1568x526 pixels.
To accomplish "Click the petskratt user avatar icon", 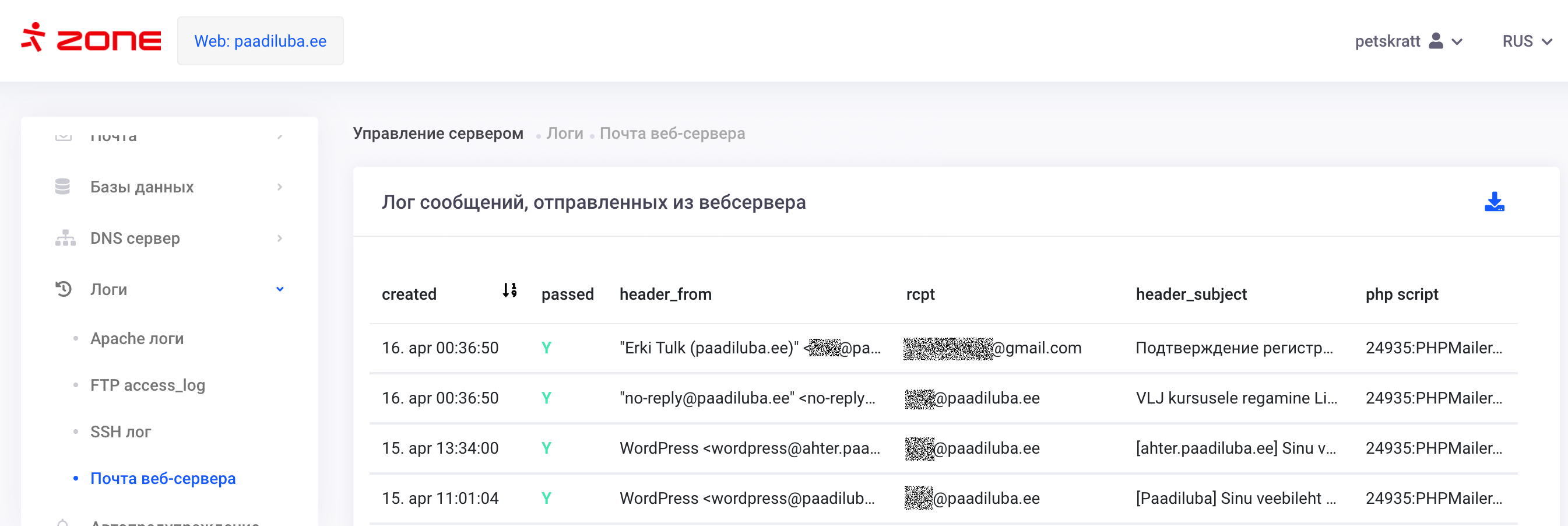I will pos(1436,41).
